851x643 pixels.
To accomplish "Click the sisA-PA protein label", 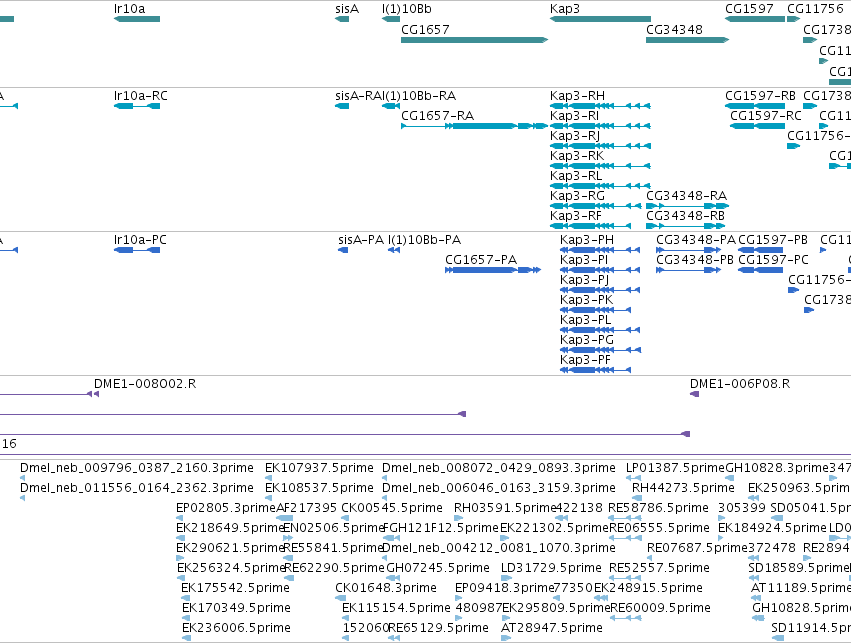I will [361, 240].
